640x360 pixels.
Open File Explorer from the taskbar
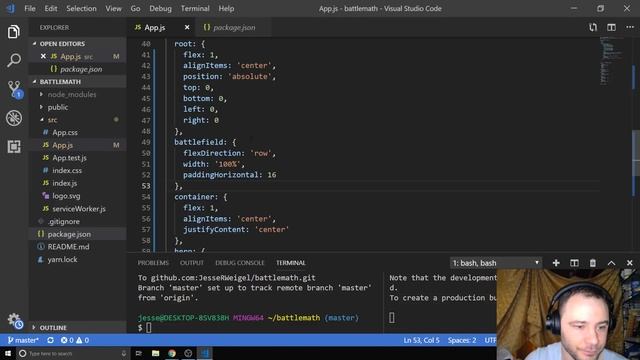point(156,353)
